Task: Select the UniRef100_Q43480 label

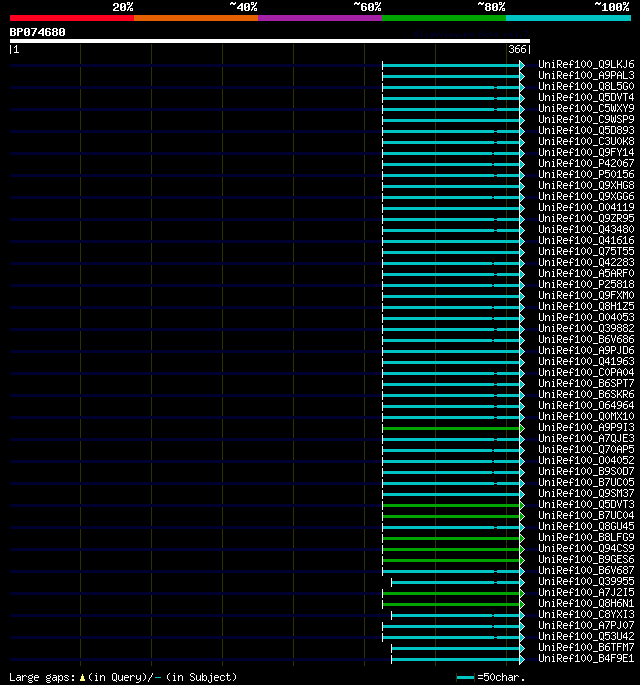Action: point(586,229)
